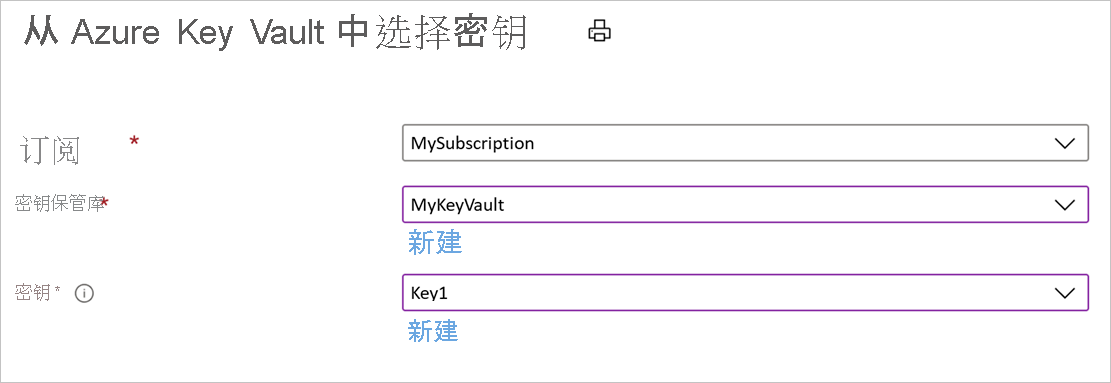Screen dimensions: 1111x383
Task: Click the 选择密钥 portion of the heading
Action: pyautogui.click(x=451, y=33)
